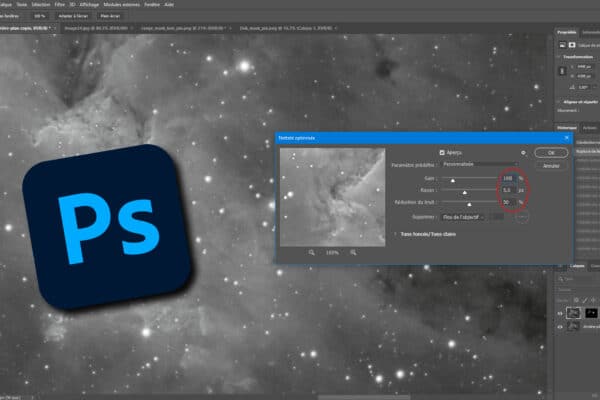Viewport: 600px width, 400px height.
Task: Open the Affichage menu
Action: pyautogui.click(x=89, y=5)
